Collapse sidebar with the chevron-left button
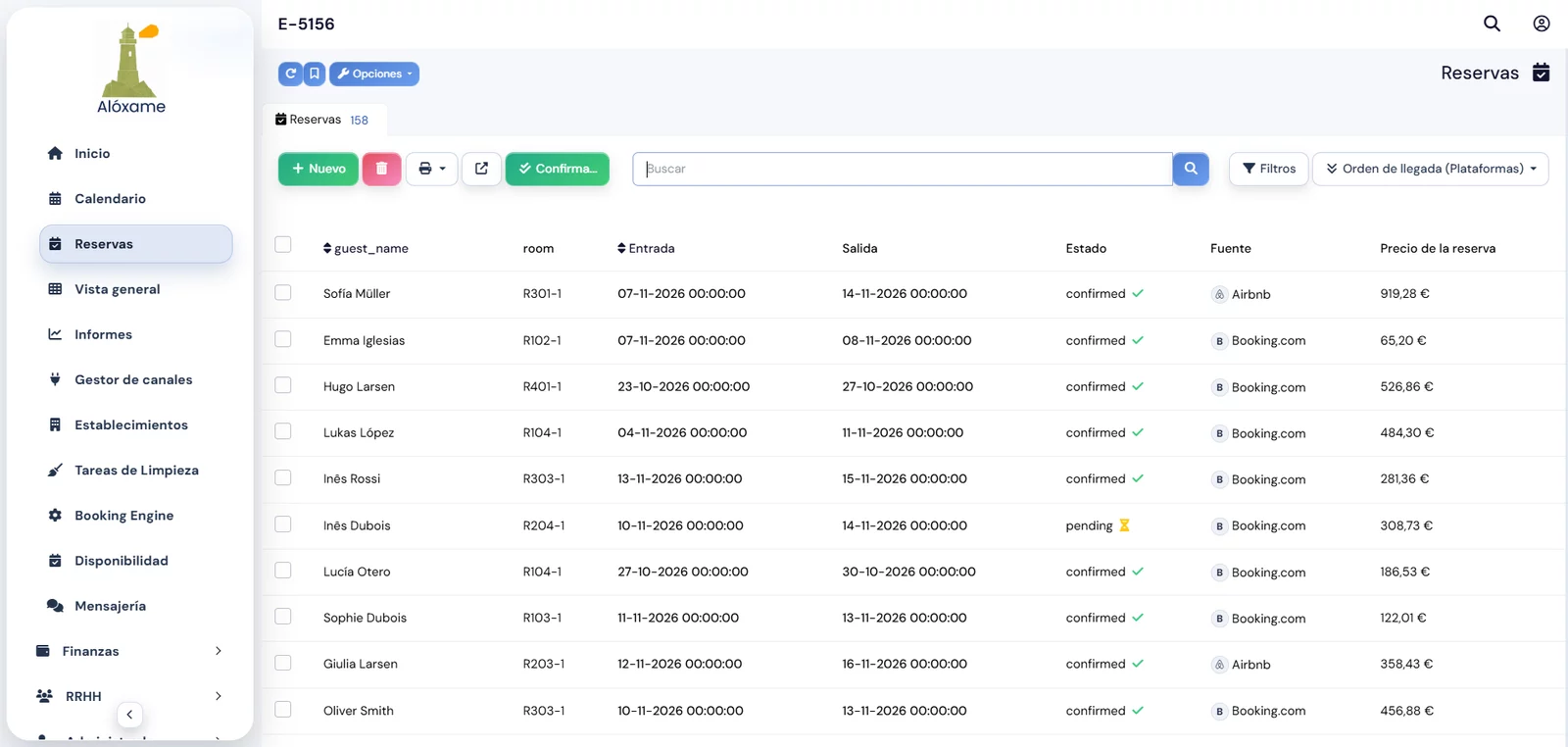Screen dimensions: 1568x747 pos(129,715)
